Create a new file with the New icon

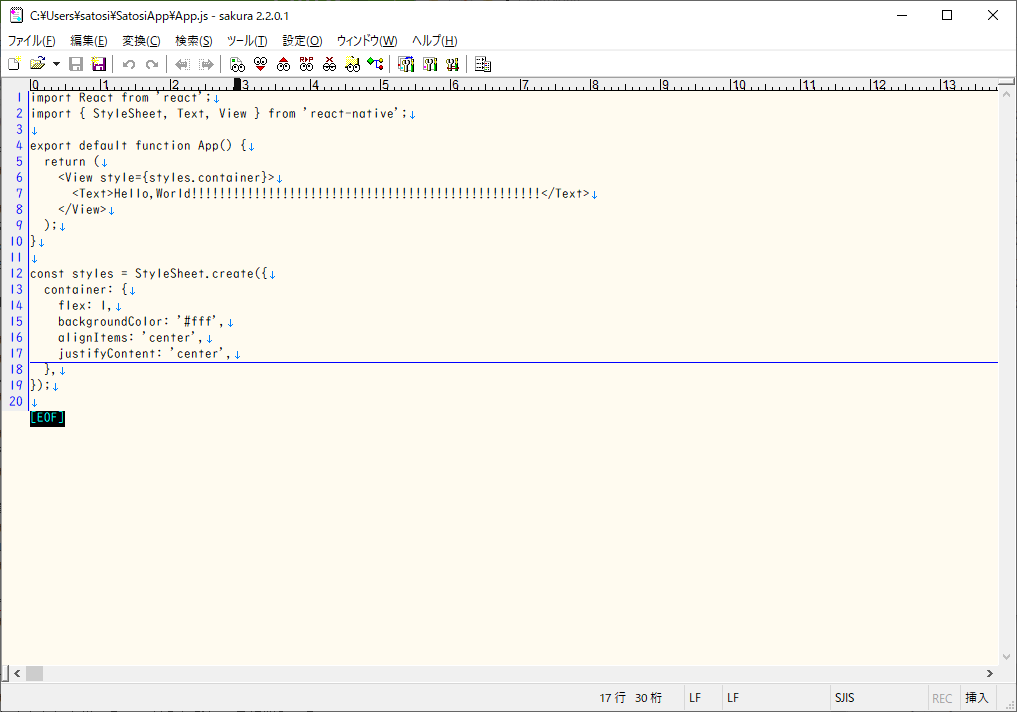coord(14,64)
